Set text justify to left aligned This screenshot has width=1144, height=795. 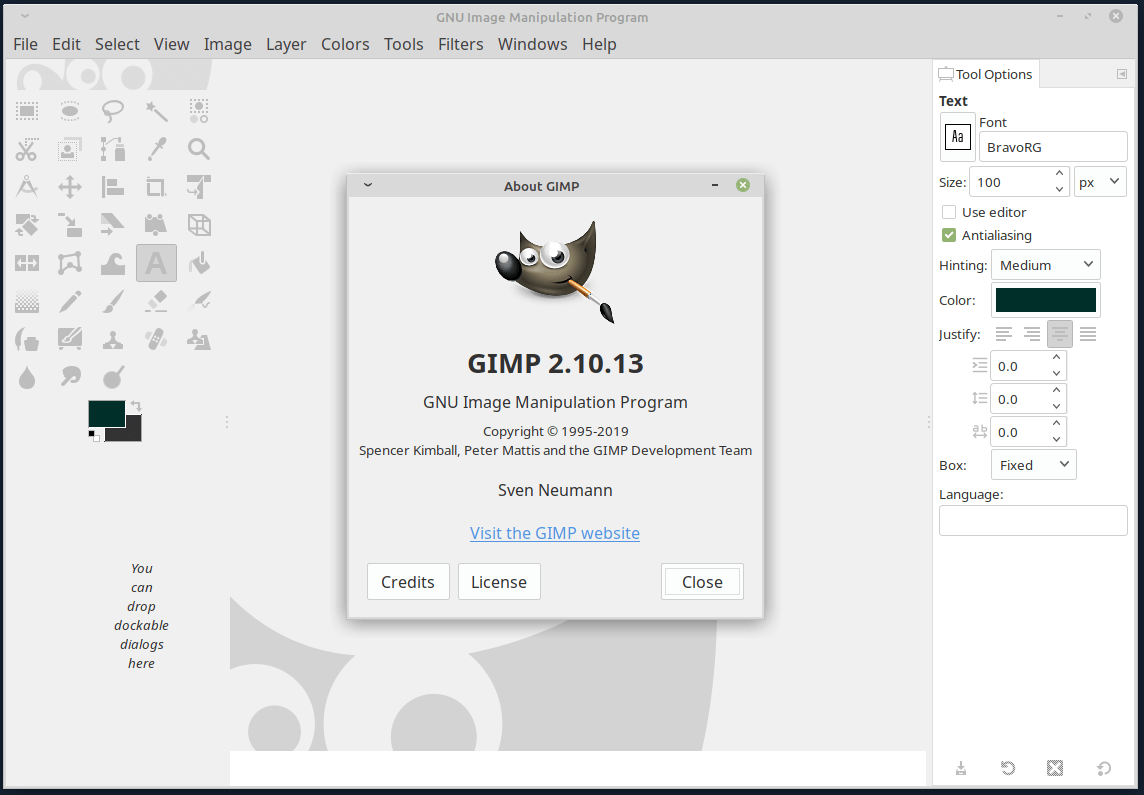pyautogui.click(x=1004, y=334)
